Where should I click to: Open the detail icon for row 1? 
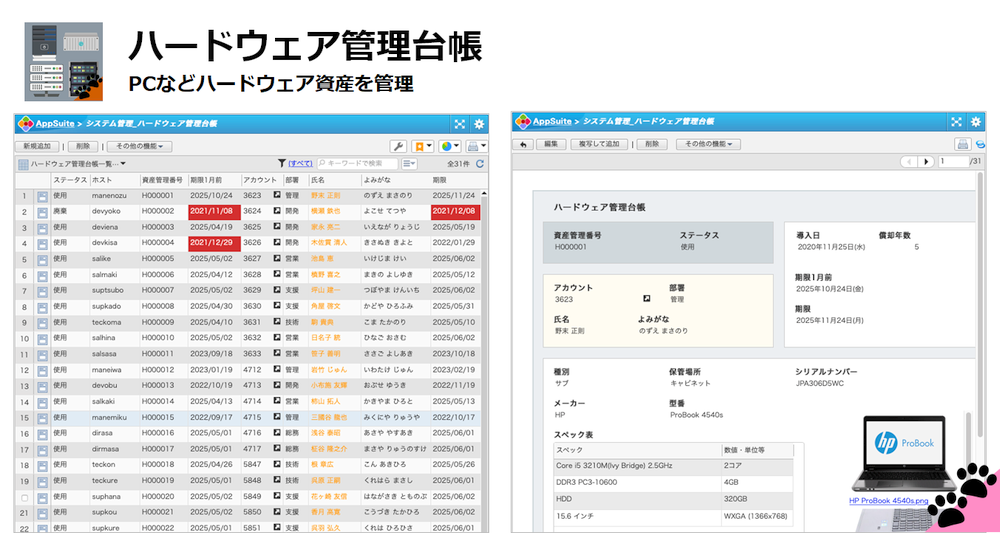coord(42,196)
